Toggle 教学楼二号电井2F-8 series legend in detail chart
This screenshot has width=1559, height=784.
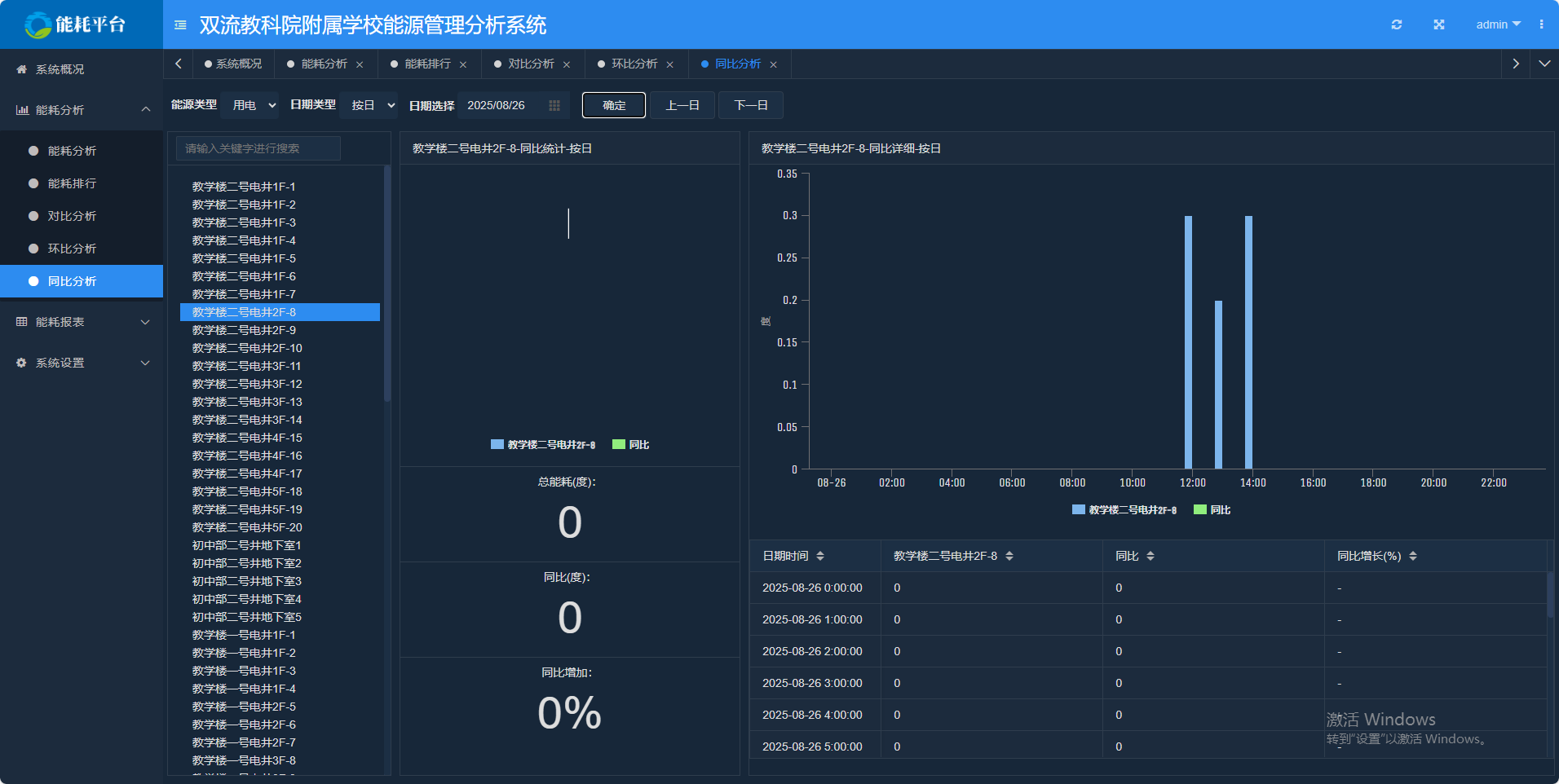tap(1124, 510)
